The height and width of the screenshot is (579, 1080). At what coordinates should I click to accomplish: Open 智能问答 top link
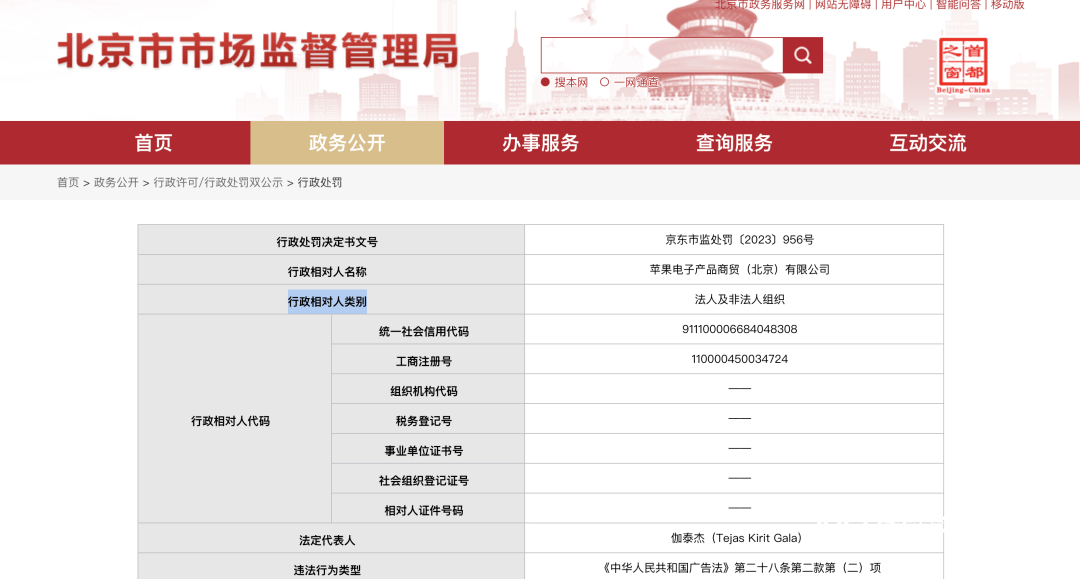[958, 5]
